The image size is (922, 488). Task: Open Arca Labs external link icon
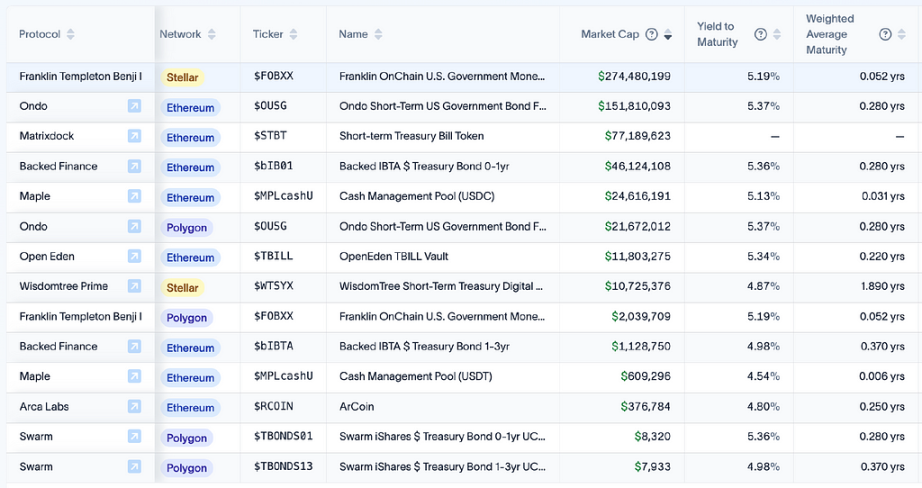135,406
